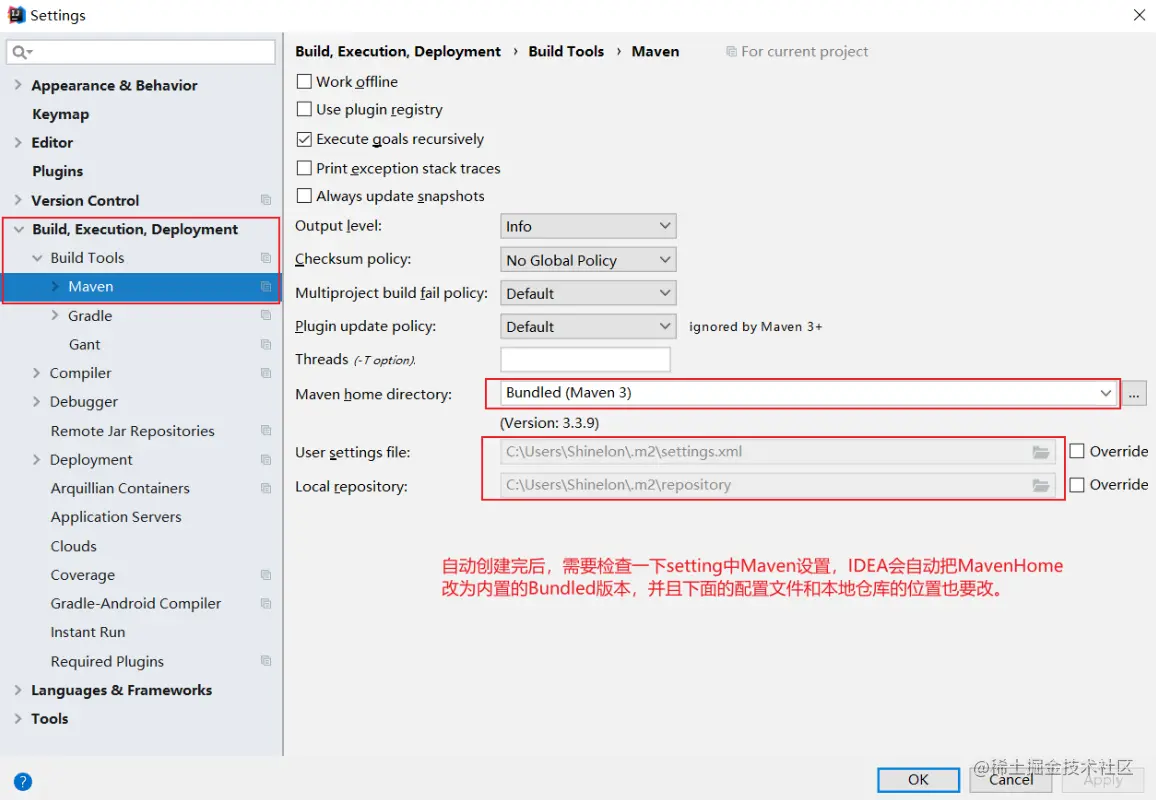This screenshot has width=1156, height=800.
Task: Enable Work offline checkbox
Action: tap(304, 81)
